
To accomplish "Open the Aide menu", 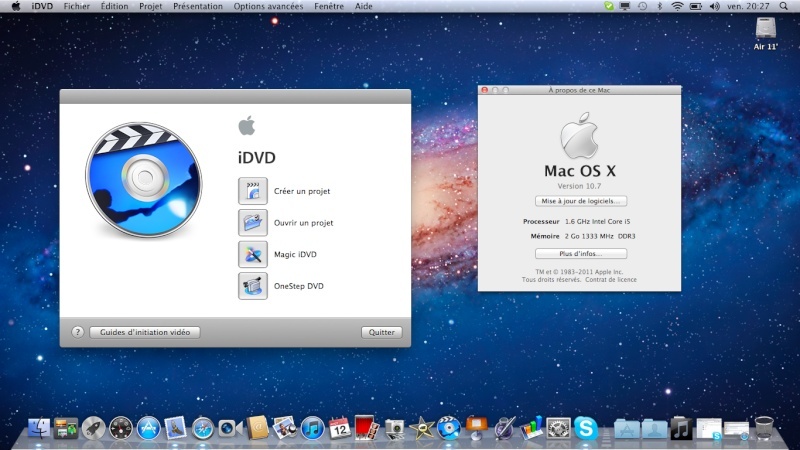I will pyautogui.click(x=363, y=6).
